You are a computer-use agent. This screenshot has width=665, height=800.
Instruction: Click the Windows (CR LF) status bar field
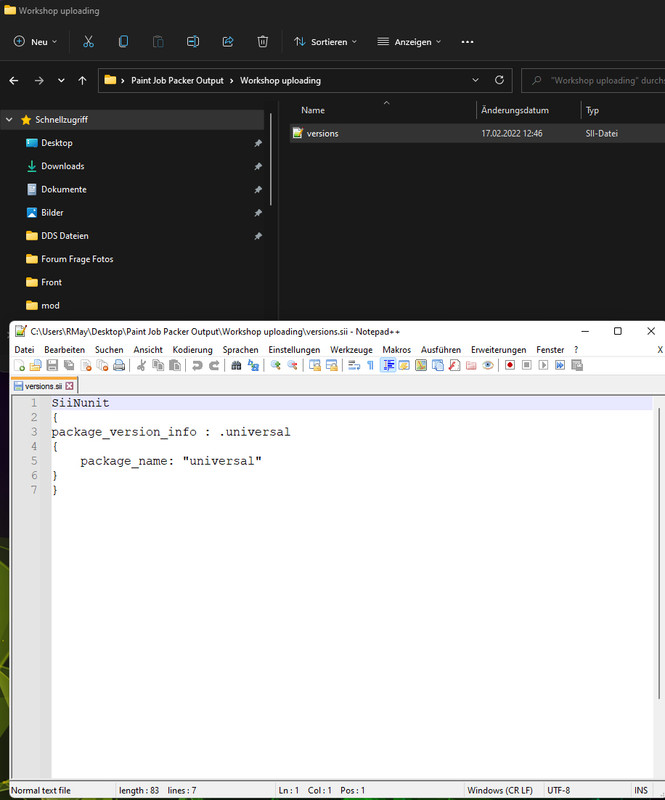(x=500, y=790)
